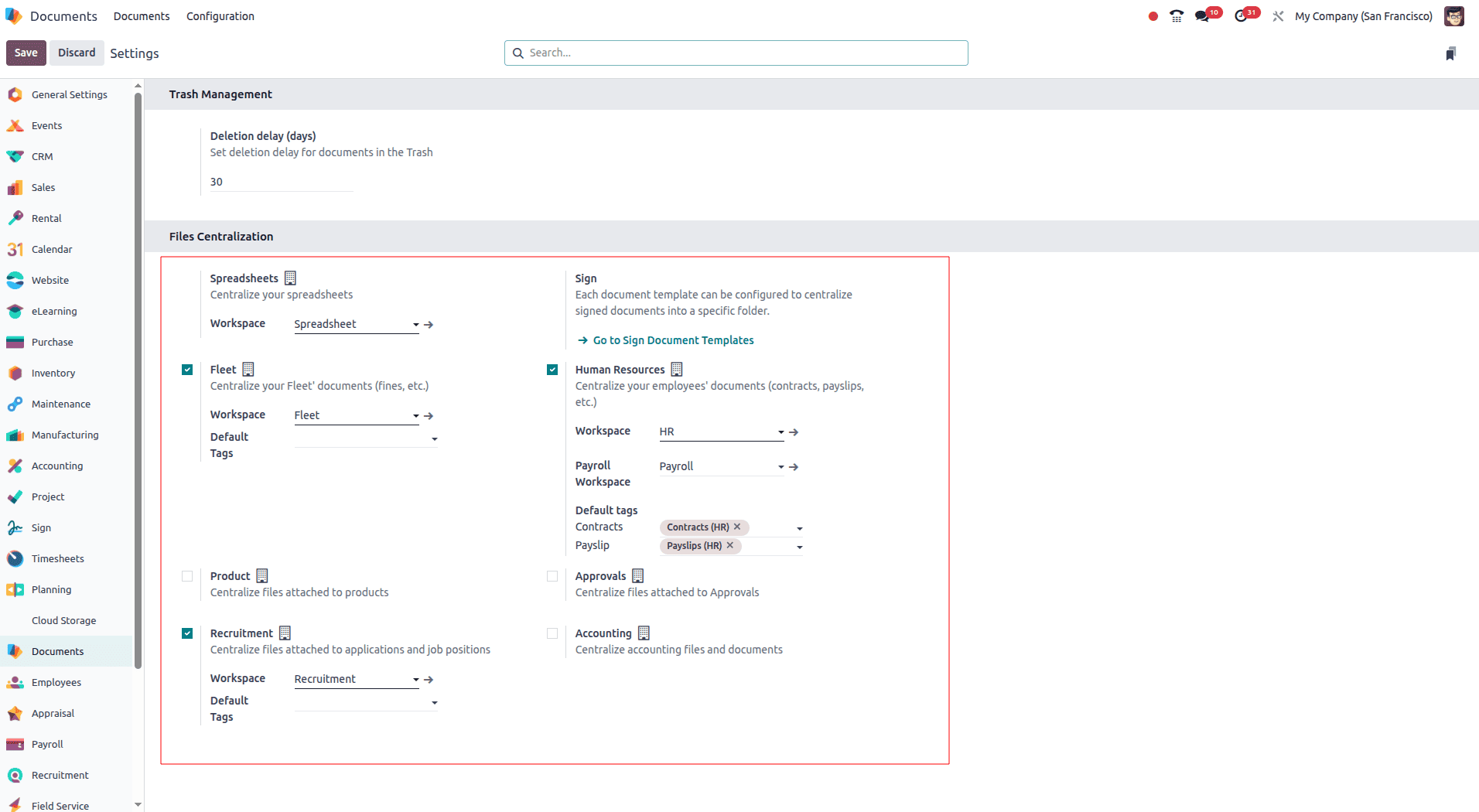Expand the Payroll Workspace selector
This screenshot has height=812, width=1479.
780,466
